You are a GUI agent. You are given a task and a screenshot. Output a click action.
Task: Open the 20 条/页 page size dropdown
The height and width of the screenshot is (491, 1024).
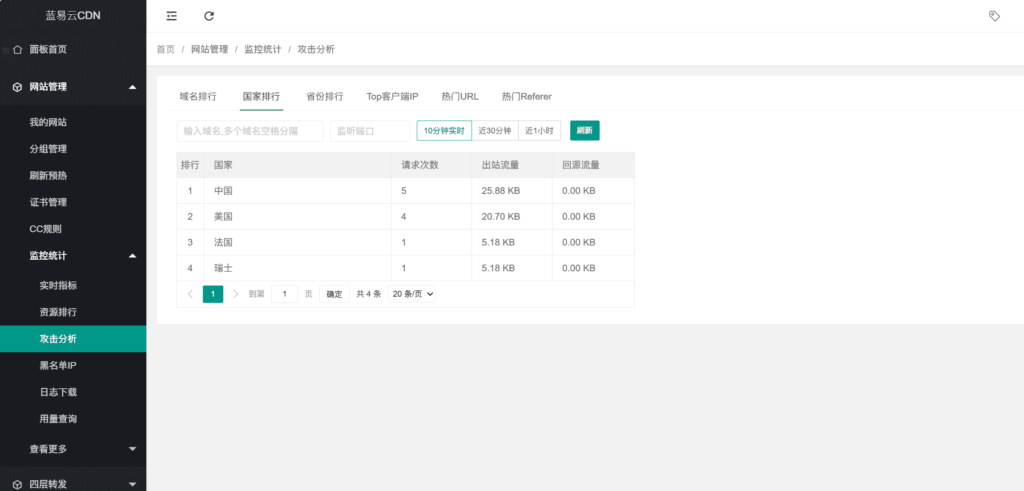point(411,294)
